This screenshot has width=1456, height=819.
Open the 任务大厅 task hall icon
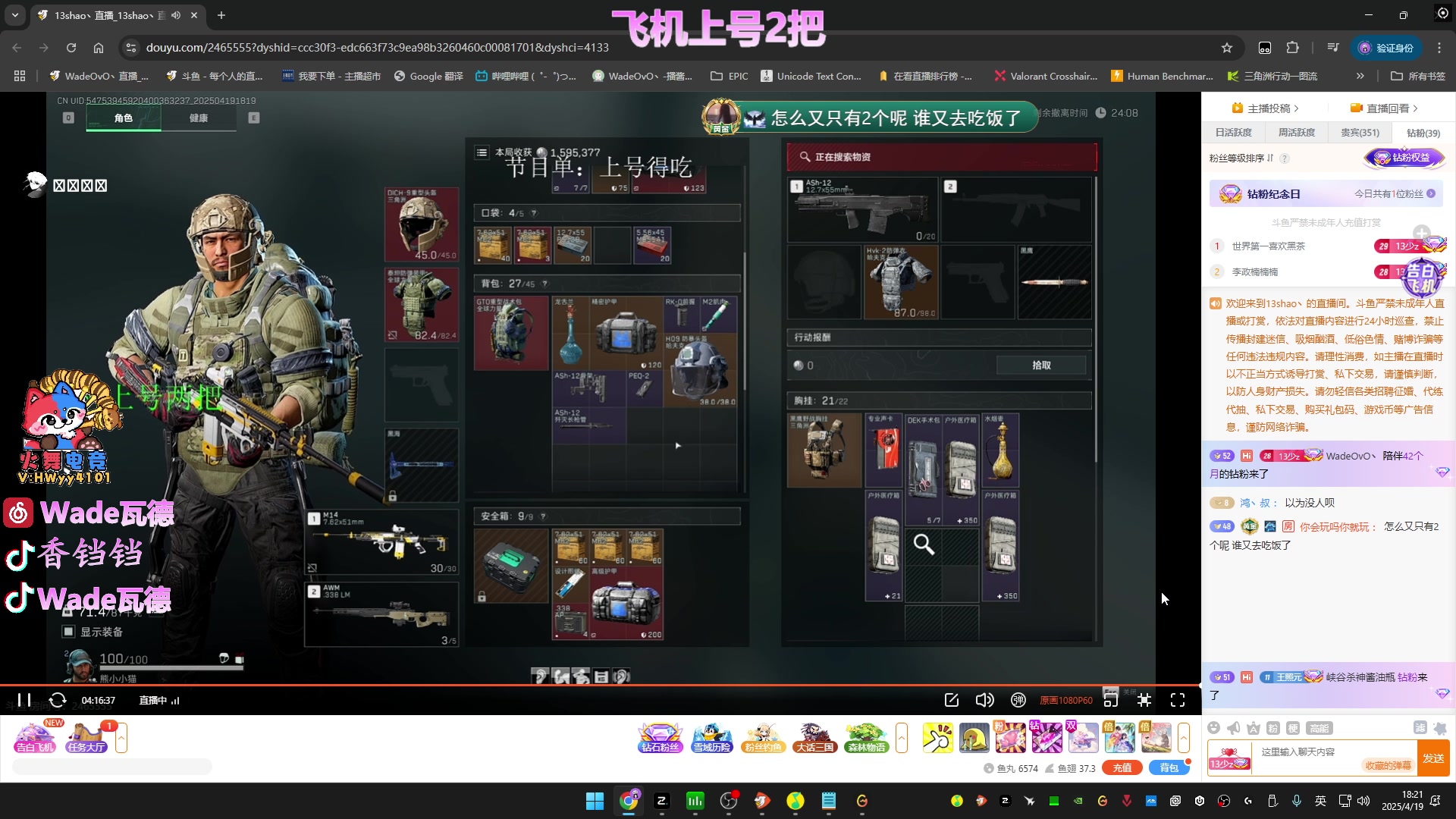pyautogui.click(x=86, y=737)
